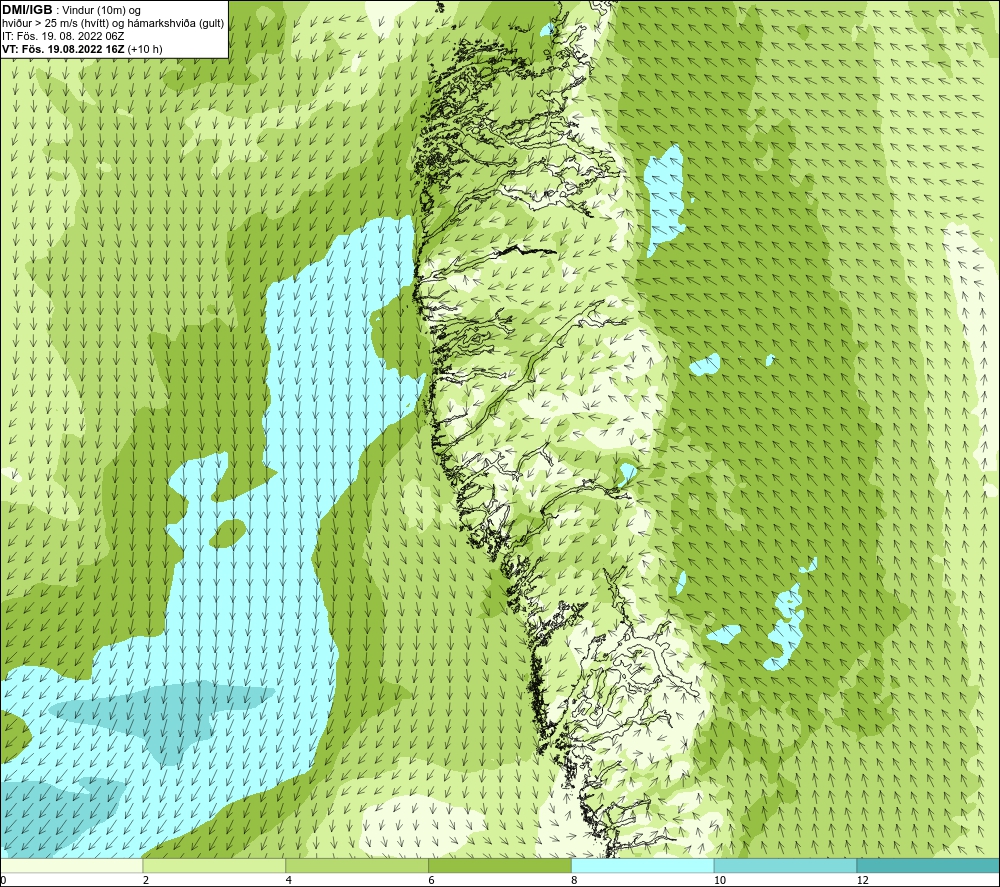Click the 4-6 m/s legend color band
1000x887 pixels.
pyautogui.click(x=357, y=865)
